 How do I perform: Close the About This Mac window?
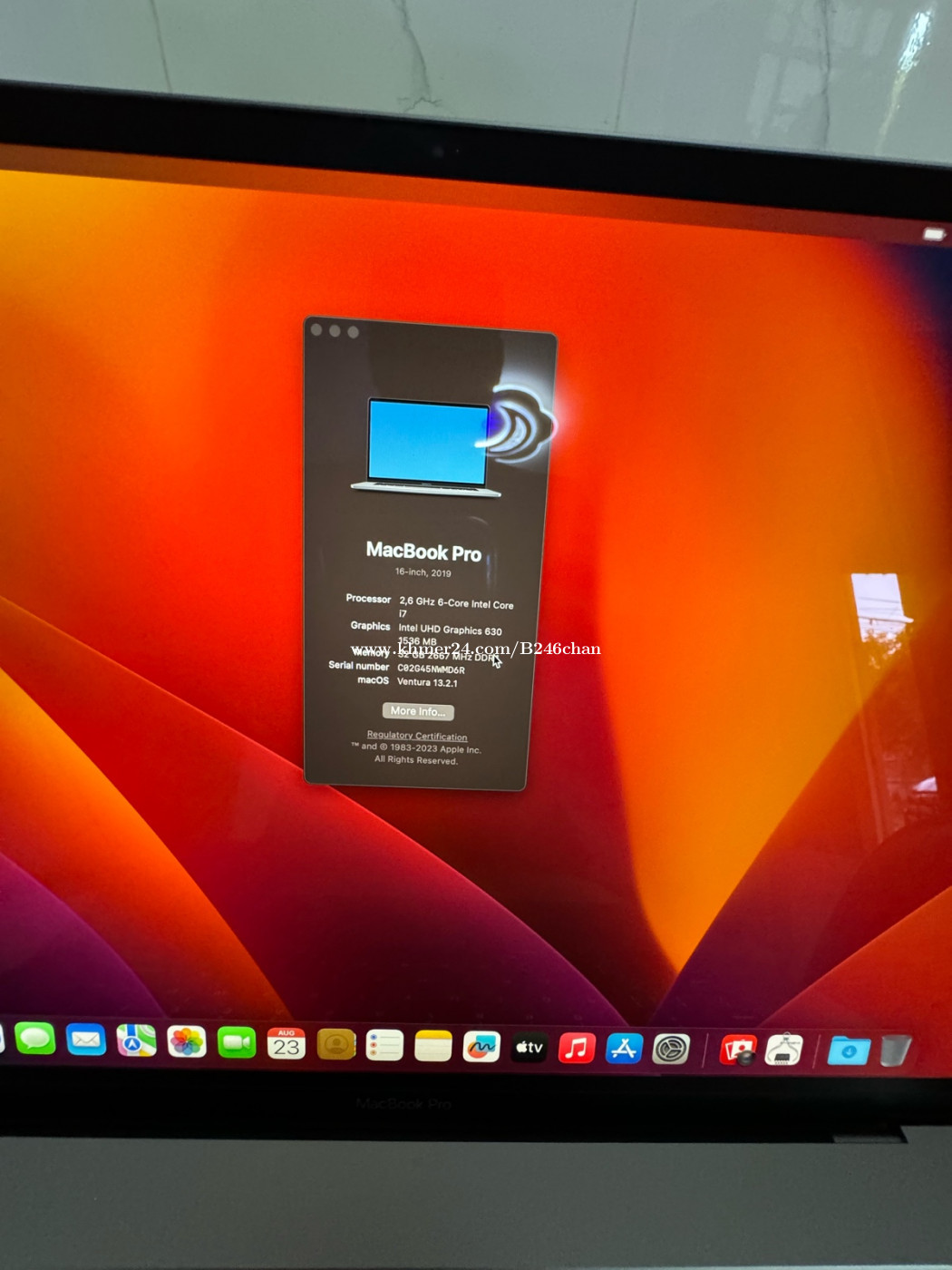316,329
